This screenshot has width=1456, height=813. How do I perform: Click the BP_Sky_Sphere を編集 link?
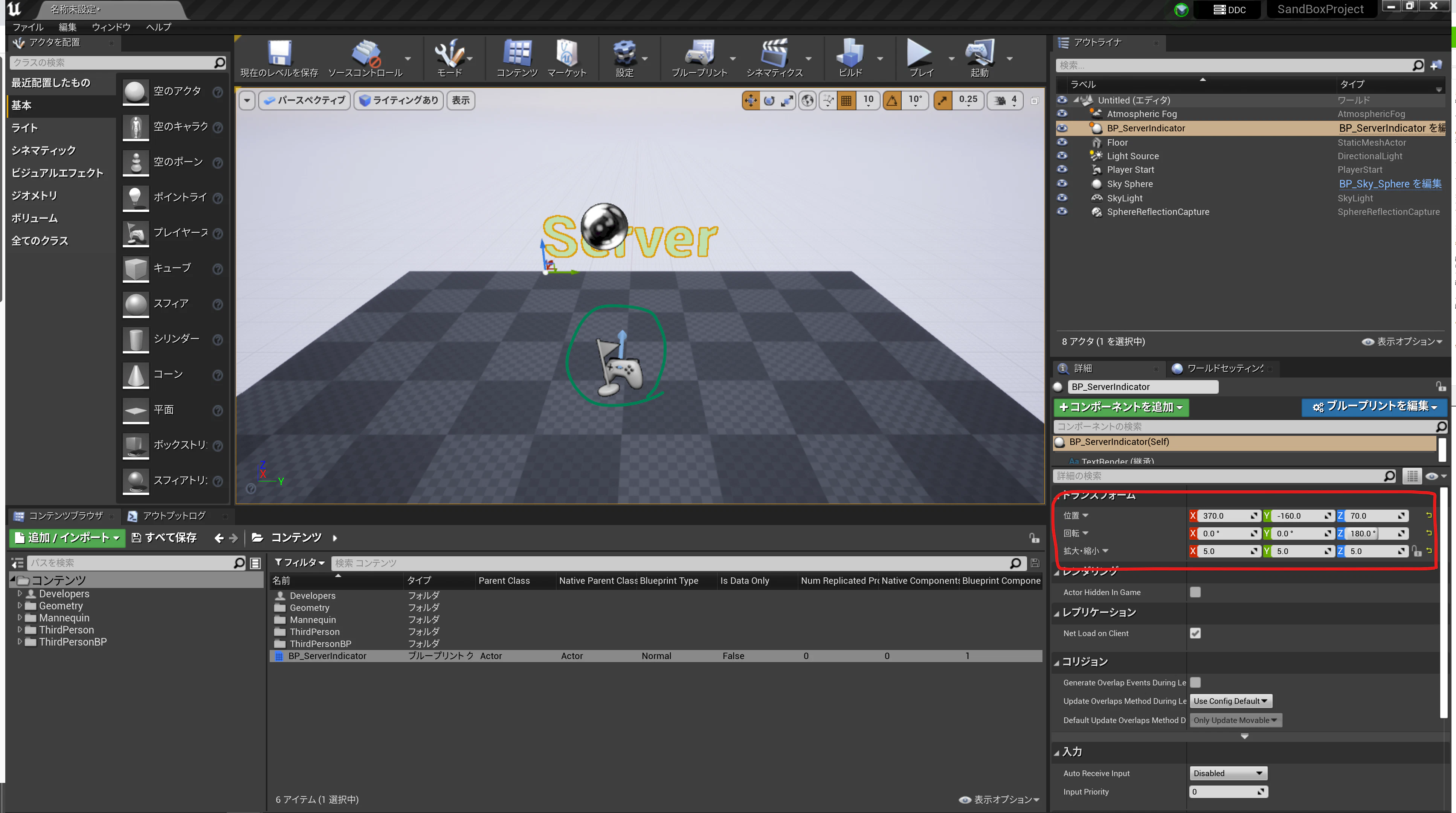click(x=1390, y=184)
